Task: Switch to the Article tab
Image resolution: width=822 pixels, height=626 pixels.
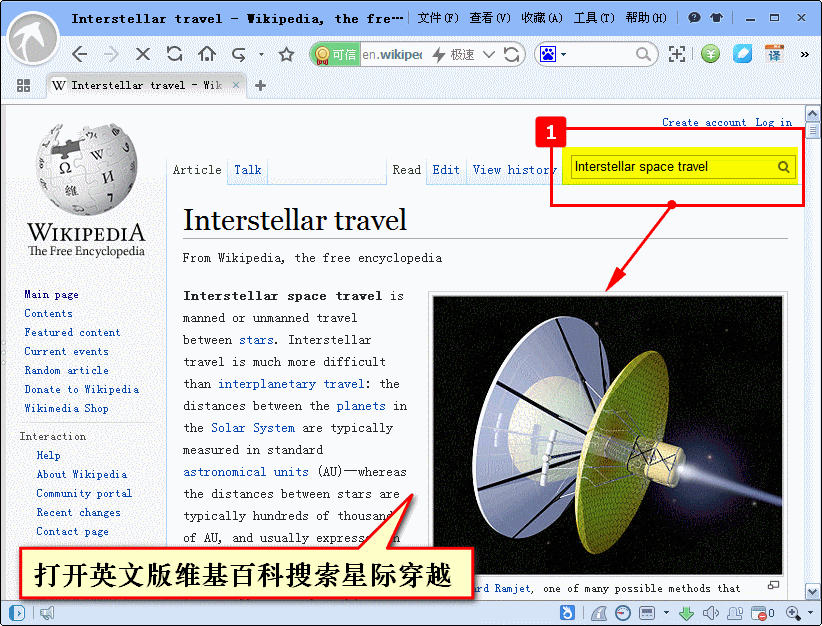Action: coord(197,170)
